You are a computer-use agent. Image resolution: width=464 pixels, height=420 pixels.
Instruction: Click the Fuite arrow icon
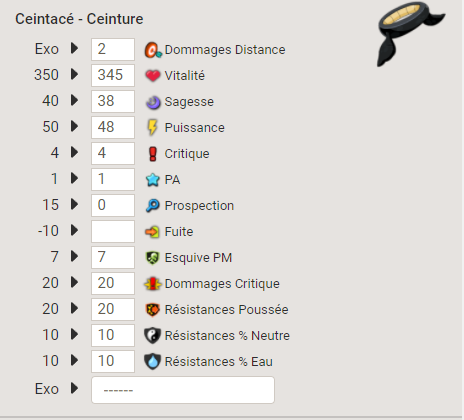point(153,232)
